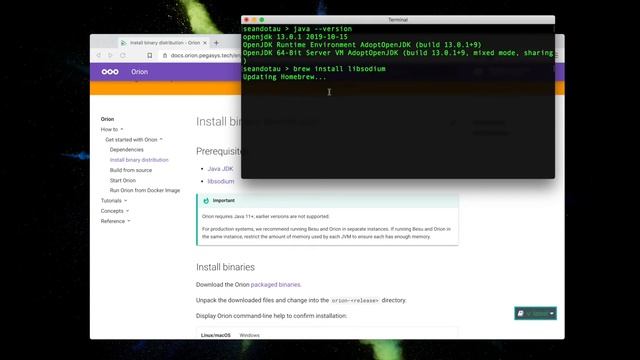Click the docs.orion.pegasys.tech address field
This screenshot has width=640, height=360.
pos(200,55)
